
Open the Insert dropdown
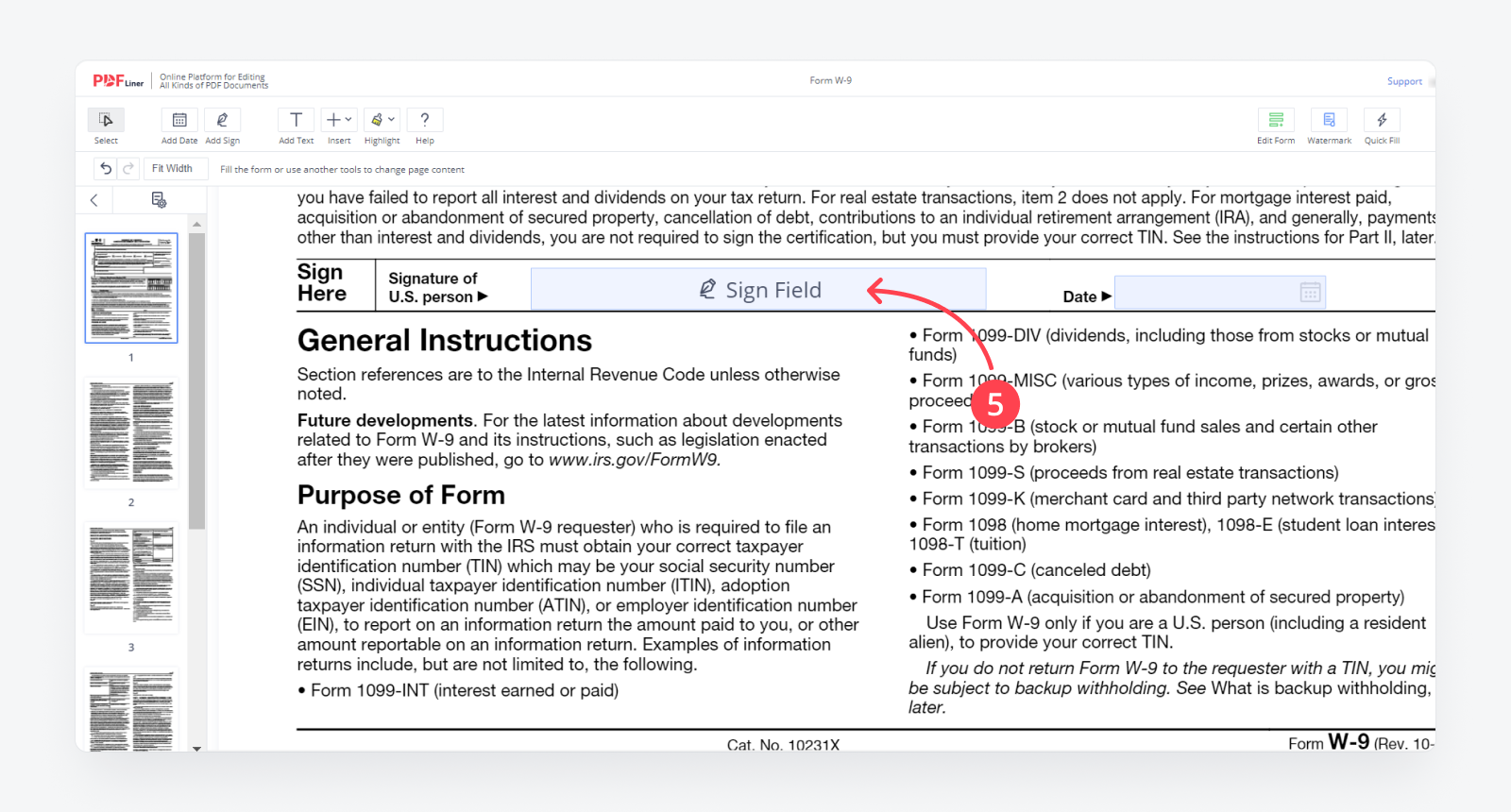[339, 120]
